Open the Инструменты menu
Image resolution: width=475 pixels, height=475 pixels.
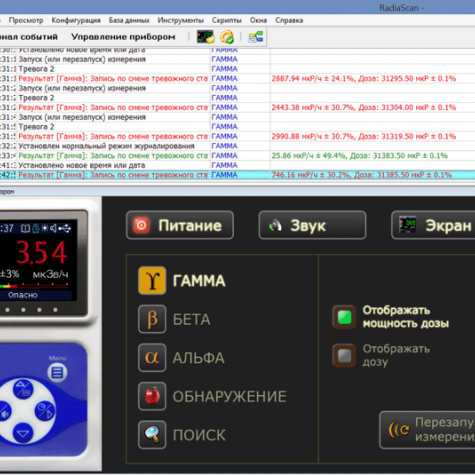tap(181, 20)
